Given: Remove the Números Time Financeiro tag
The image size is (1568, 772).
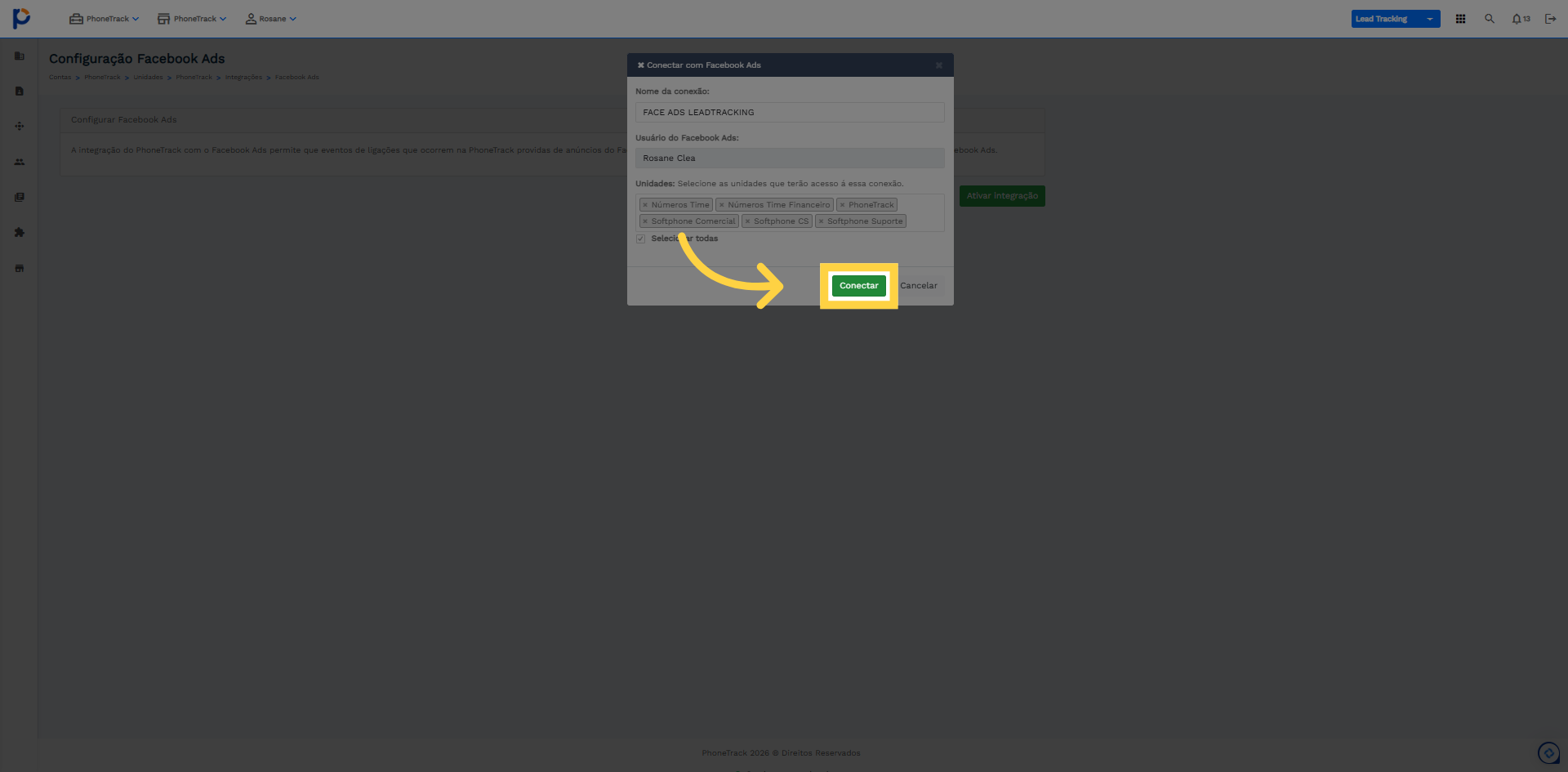Looking at the screenshot, I should (722, 205).
